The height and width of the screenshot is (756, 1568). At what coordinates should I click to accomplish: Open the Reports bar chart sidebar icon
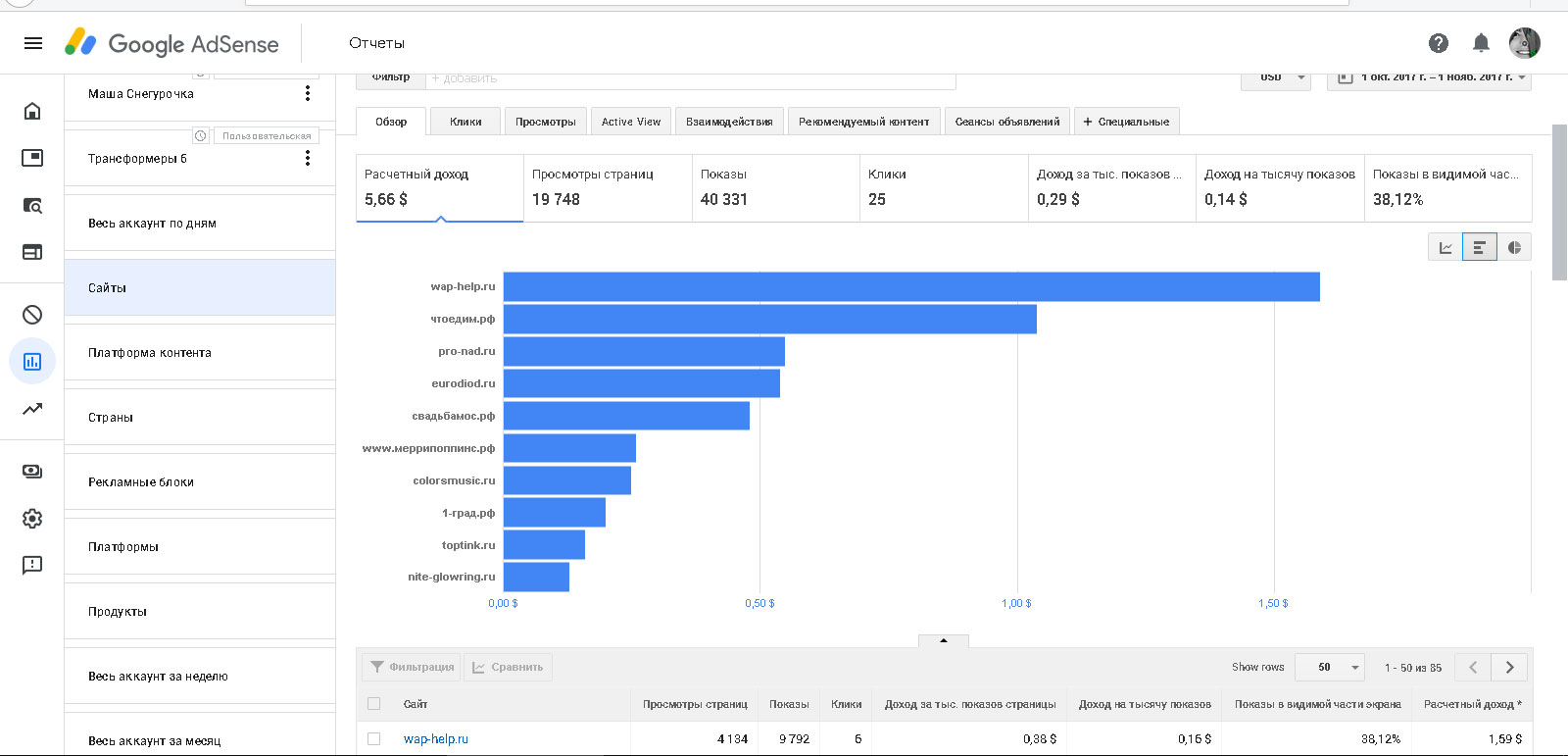coord(32,362)
